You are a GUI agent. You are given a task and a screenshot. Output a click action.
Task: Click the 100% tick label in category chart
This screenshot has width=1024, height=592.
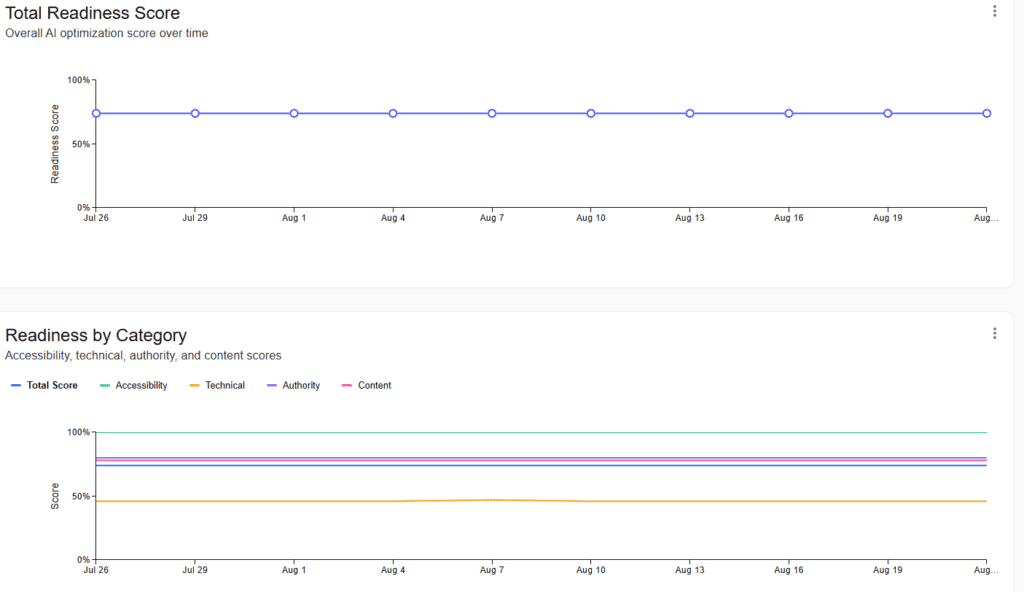tap(78, 432)
